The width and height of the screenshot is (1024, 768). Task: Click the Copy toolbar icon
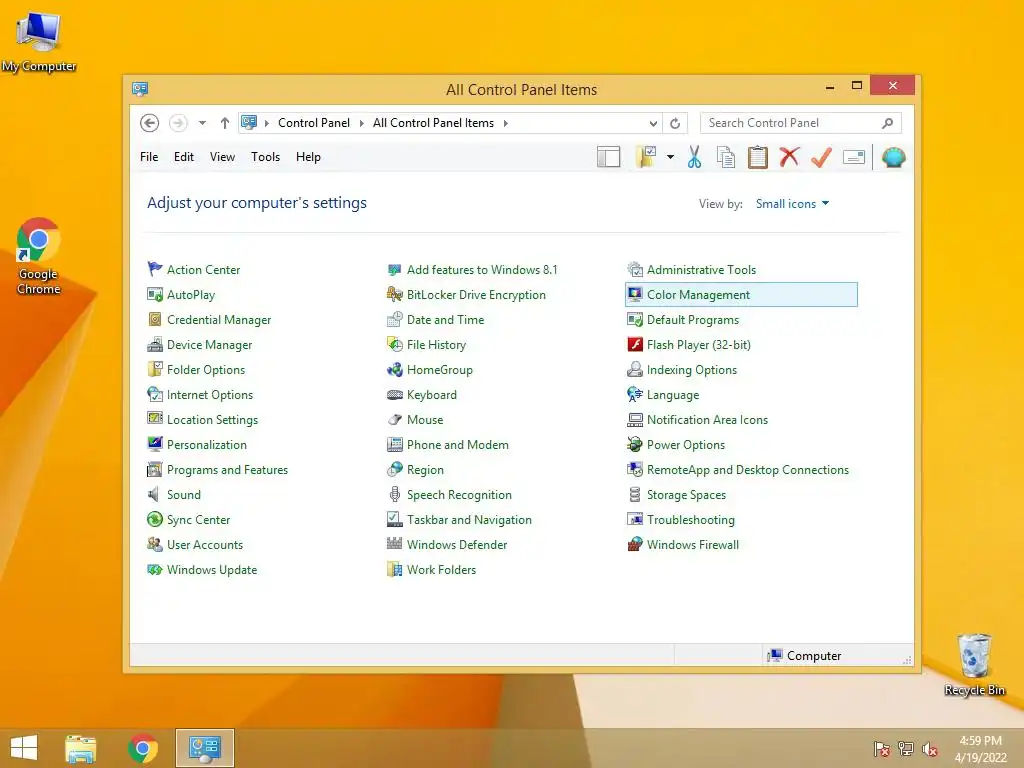[x=726, y=157]
